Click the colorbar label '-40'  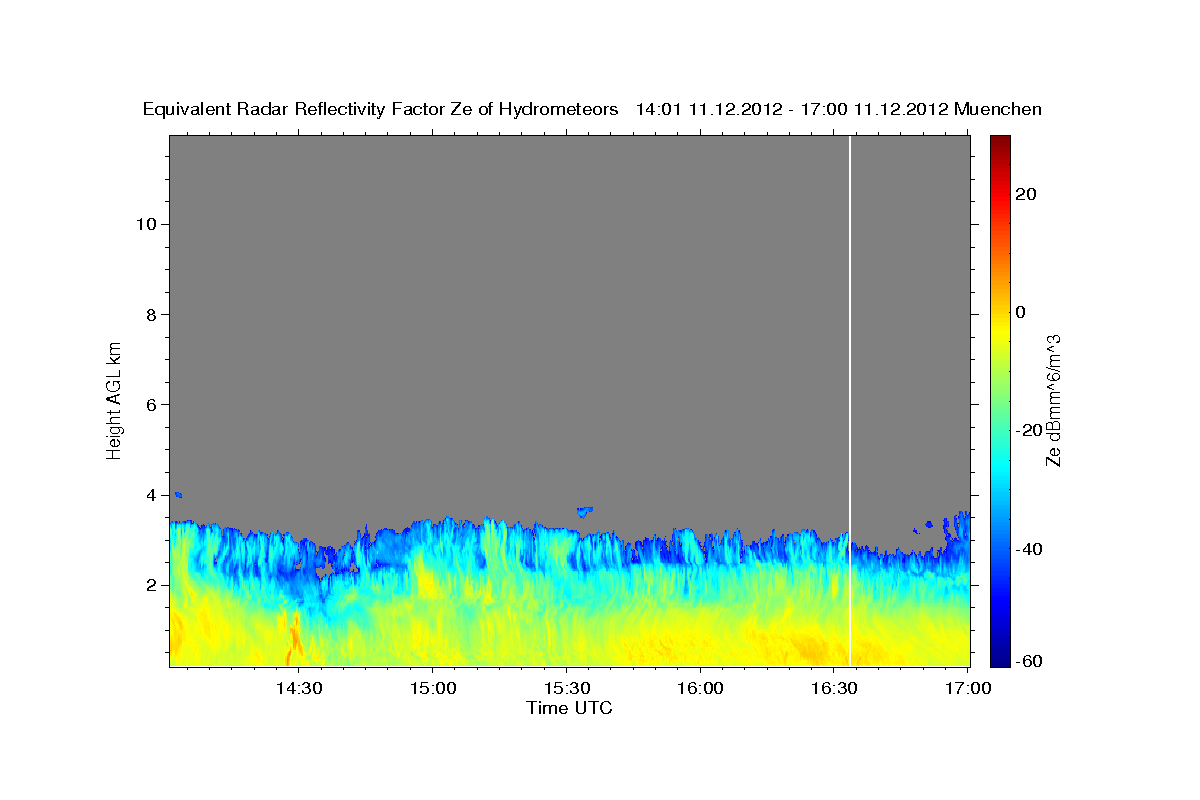click(x=1029, y=548)
